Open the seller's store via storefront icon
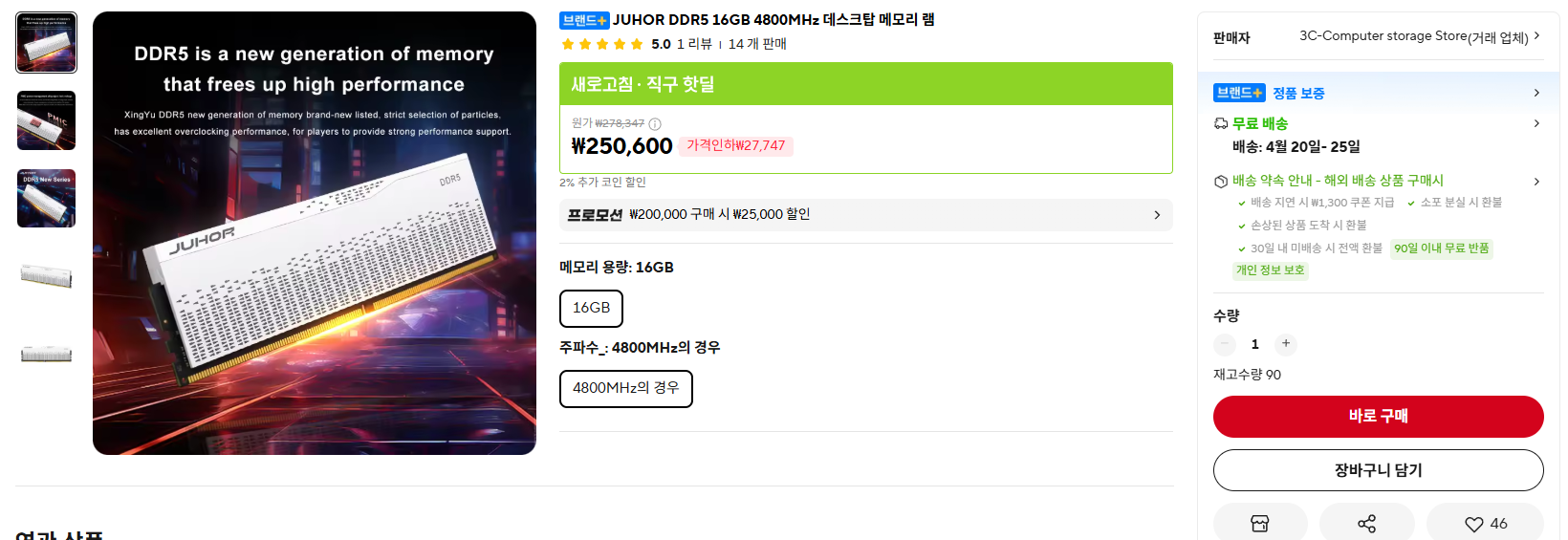 1260,523
